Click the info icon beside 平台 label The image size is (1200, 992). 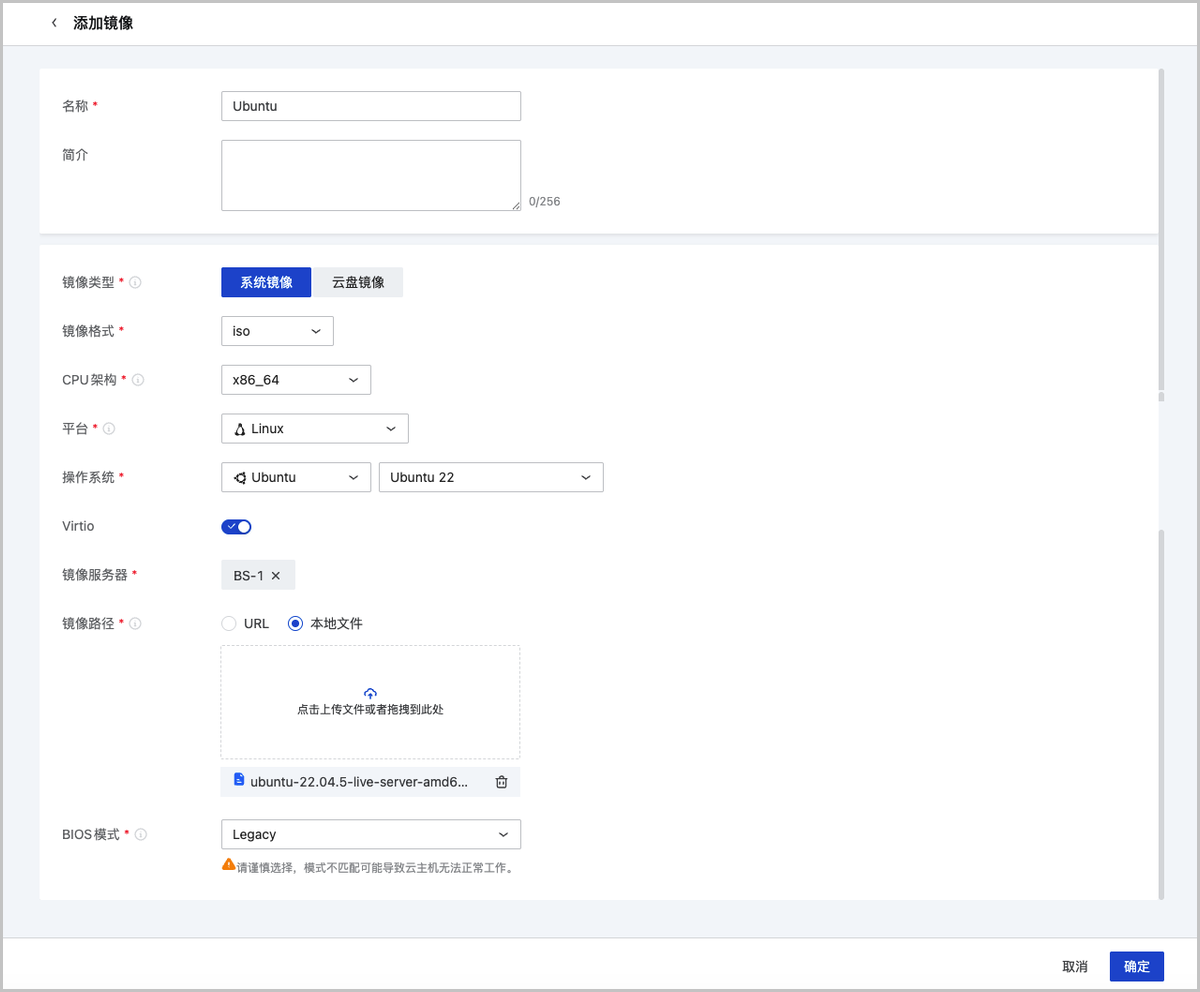click(109, 429)
